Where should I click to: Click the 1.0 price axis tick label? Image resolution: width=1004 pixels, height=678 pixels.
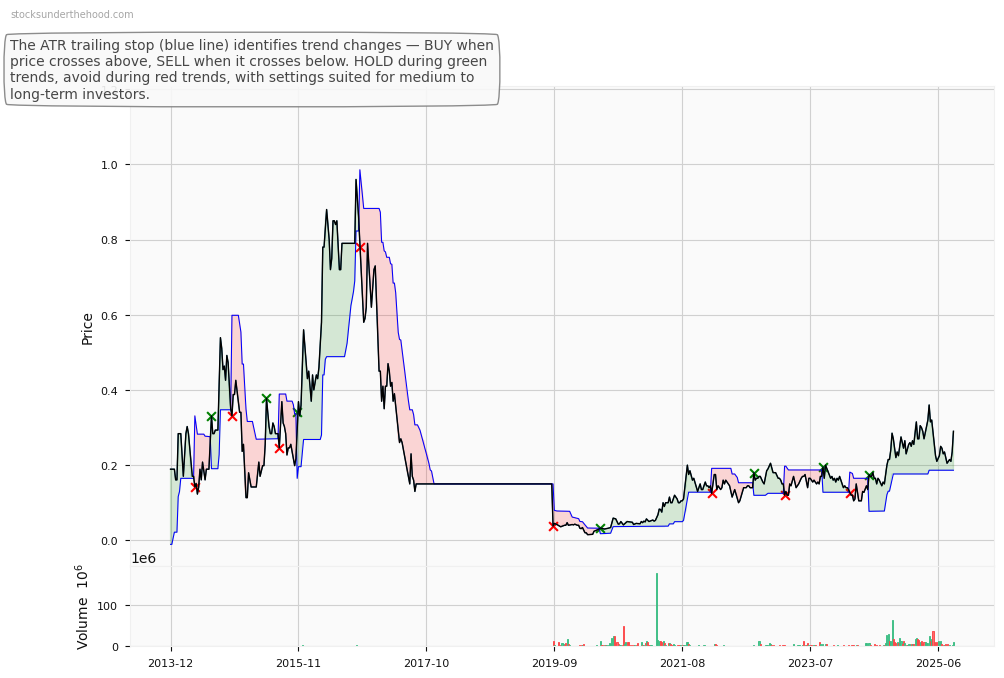click(x=109, y=165)
